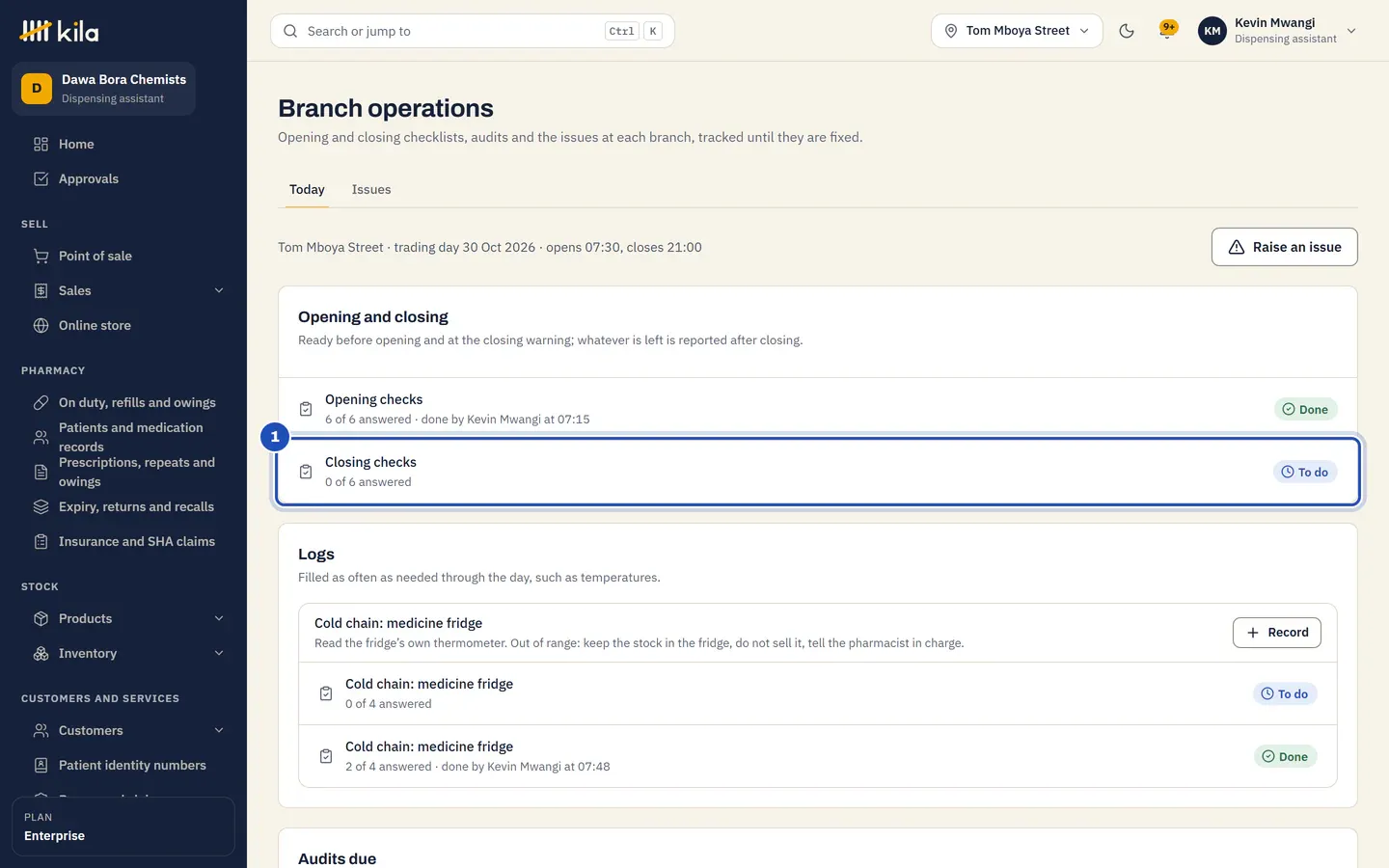Open the Kevin Mwangi account menu chevron
The width and height of the screenshot is (1389, 868).
pos(1351,31)
